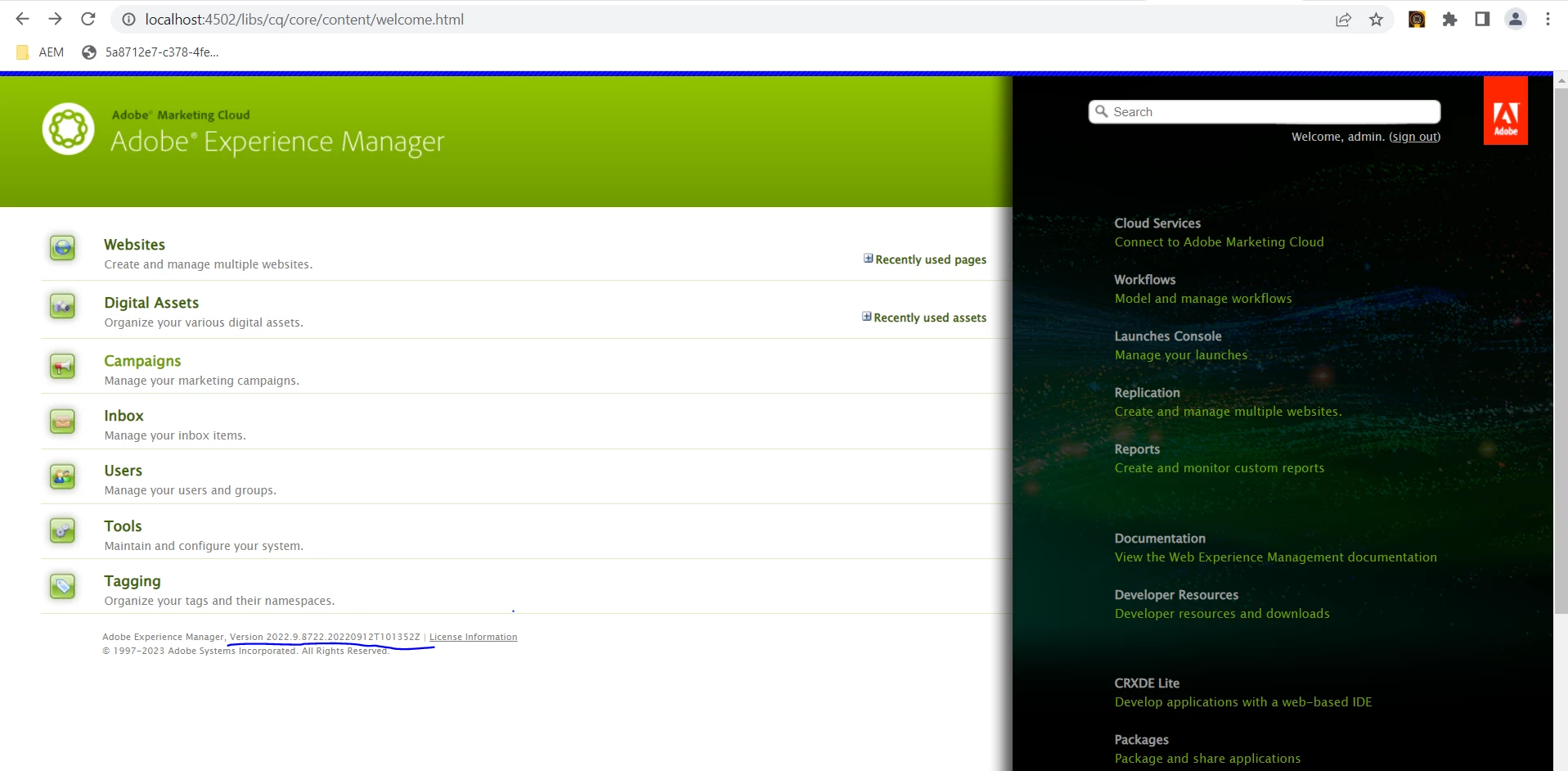Open the Tools gear icon

pyautogui.click(x=63, y=530)
